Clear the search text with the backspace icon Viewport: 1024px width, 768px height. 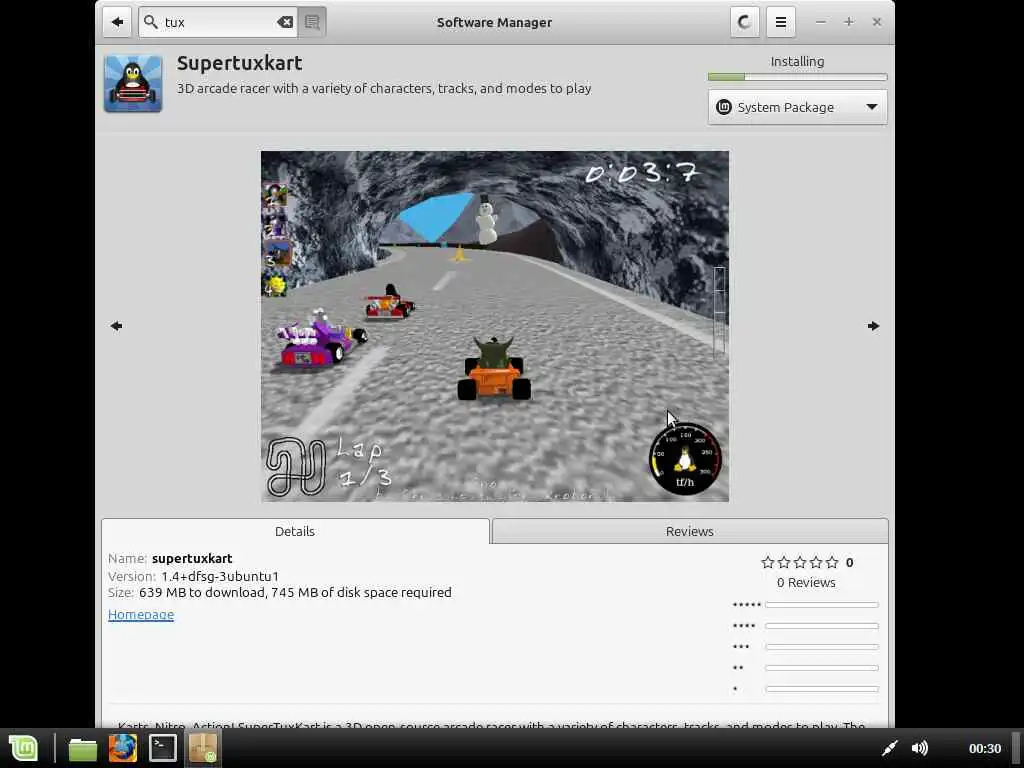[x=285, y=22]
